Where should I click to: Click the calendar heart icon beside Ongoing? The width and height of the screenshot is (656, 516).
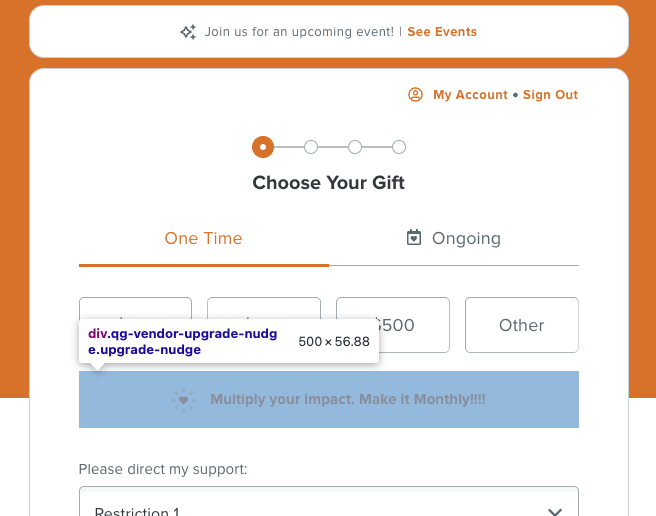(414, 237)
